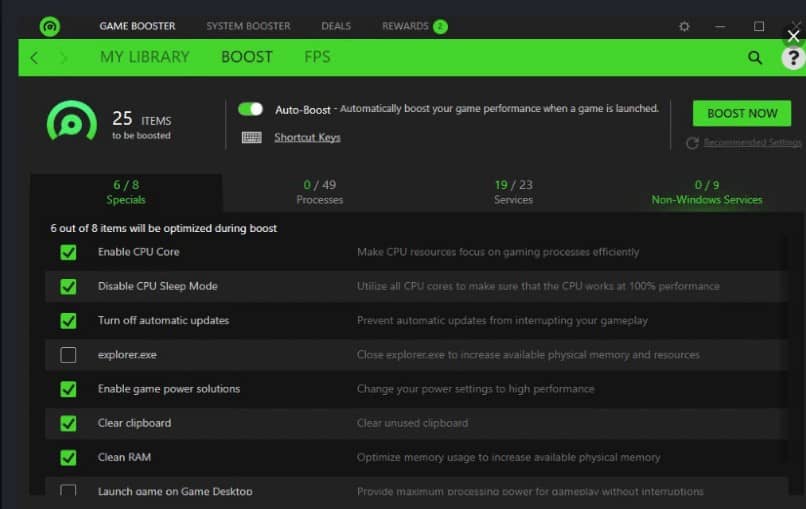
Task: Open help question mark icon
Action: (x=793, y=58)
